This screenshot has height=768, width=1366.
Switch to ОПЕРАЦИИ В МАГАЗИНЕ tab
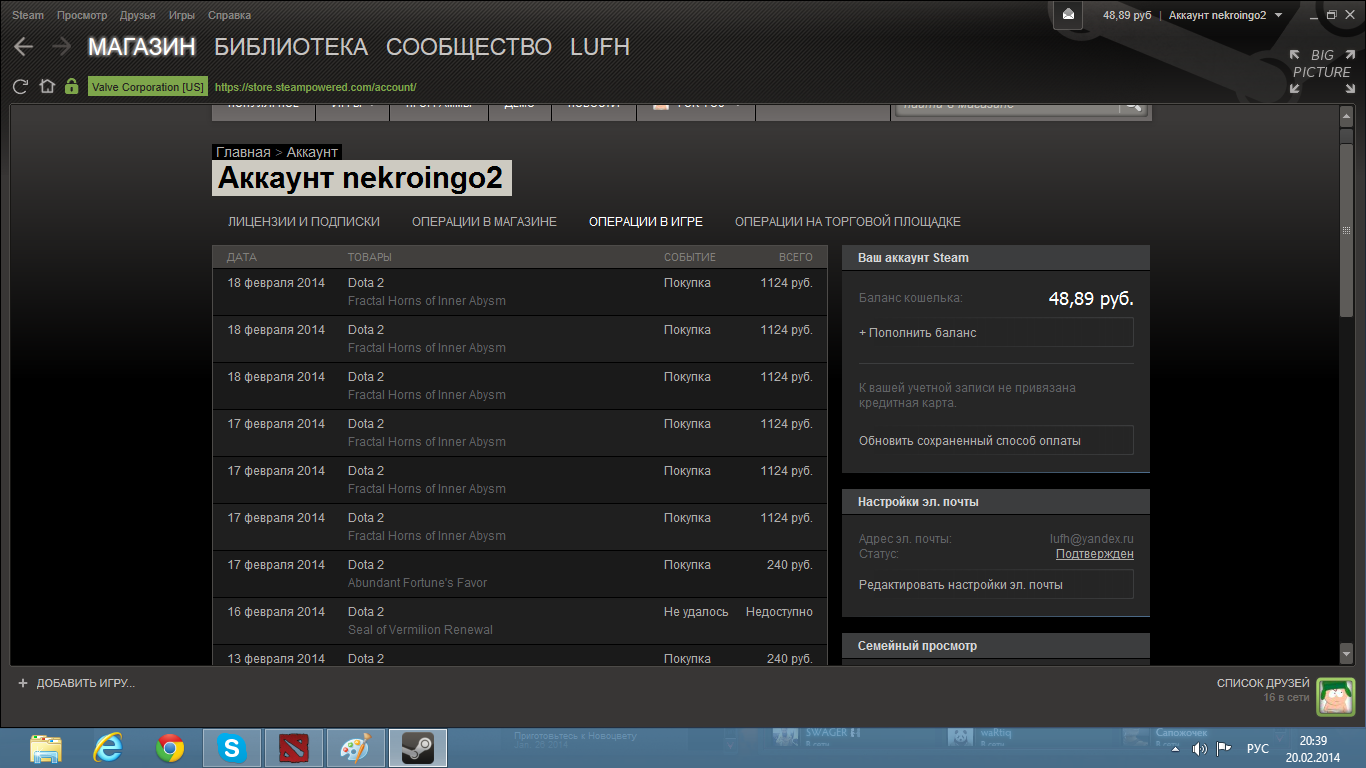(x=484, y=222)
